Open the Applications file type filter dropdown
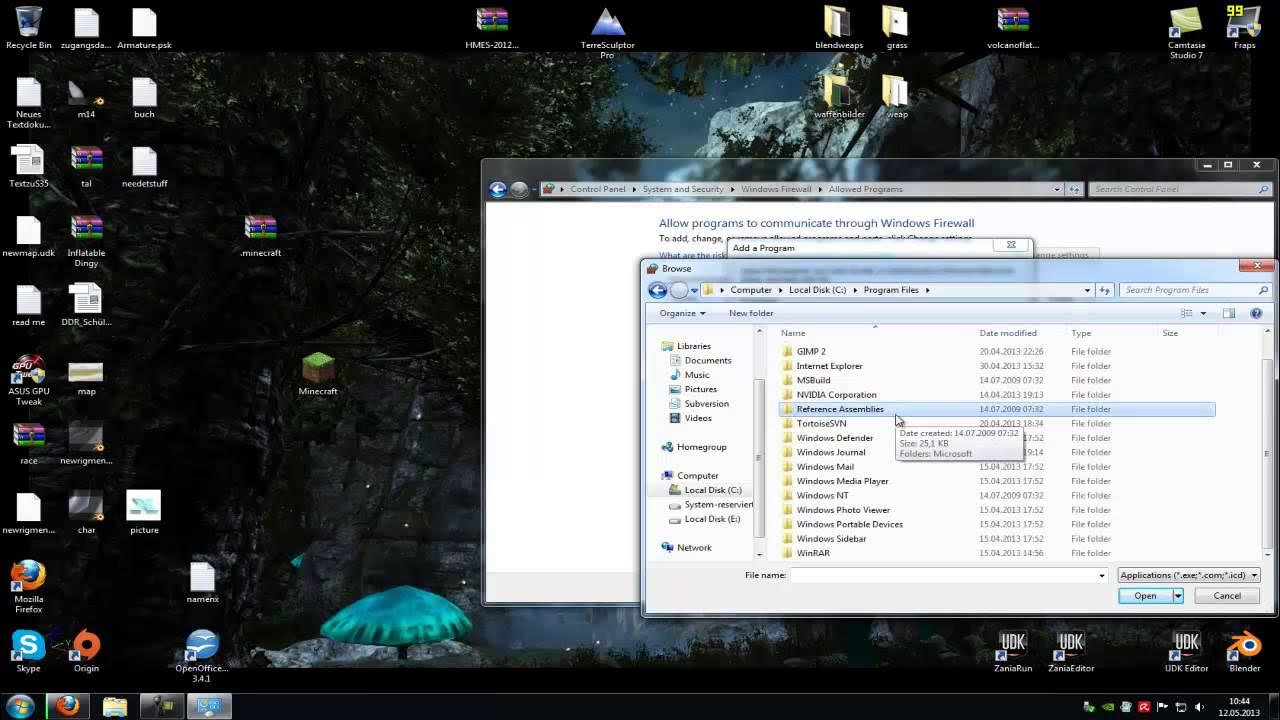 click(x=1189, y=575)
